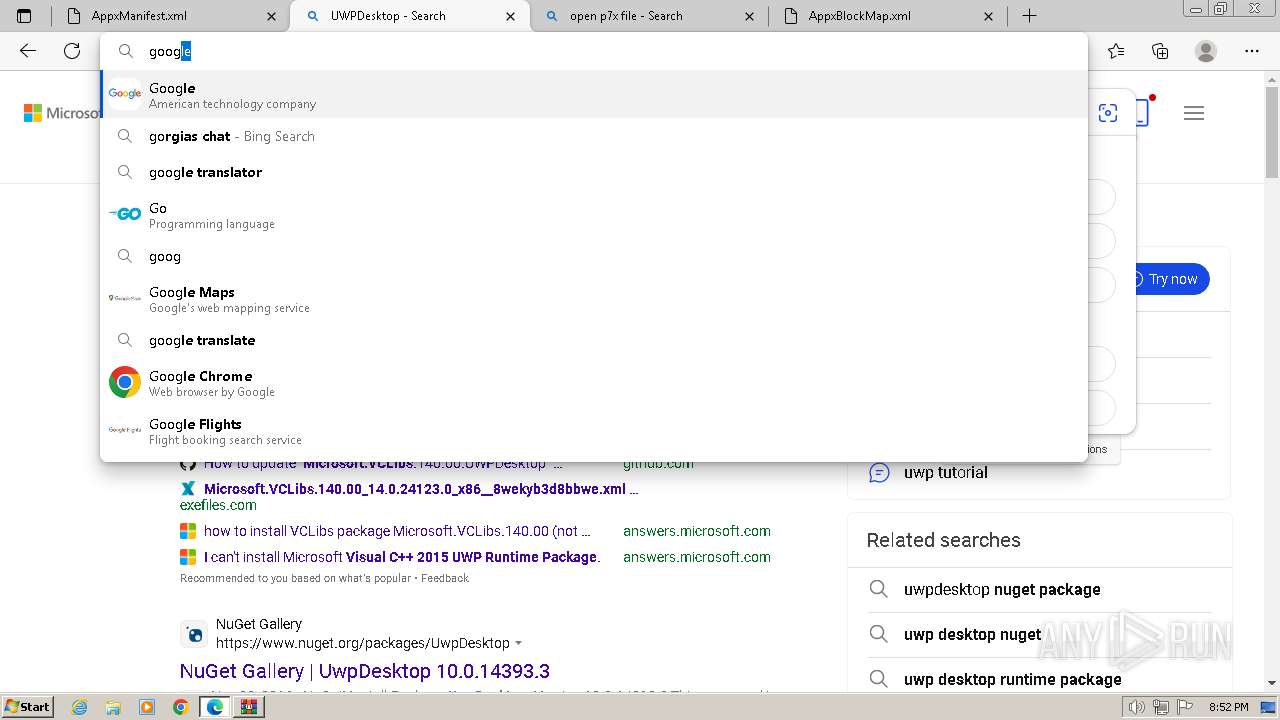Click the visual search camera icon

tap(1108, 113)
